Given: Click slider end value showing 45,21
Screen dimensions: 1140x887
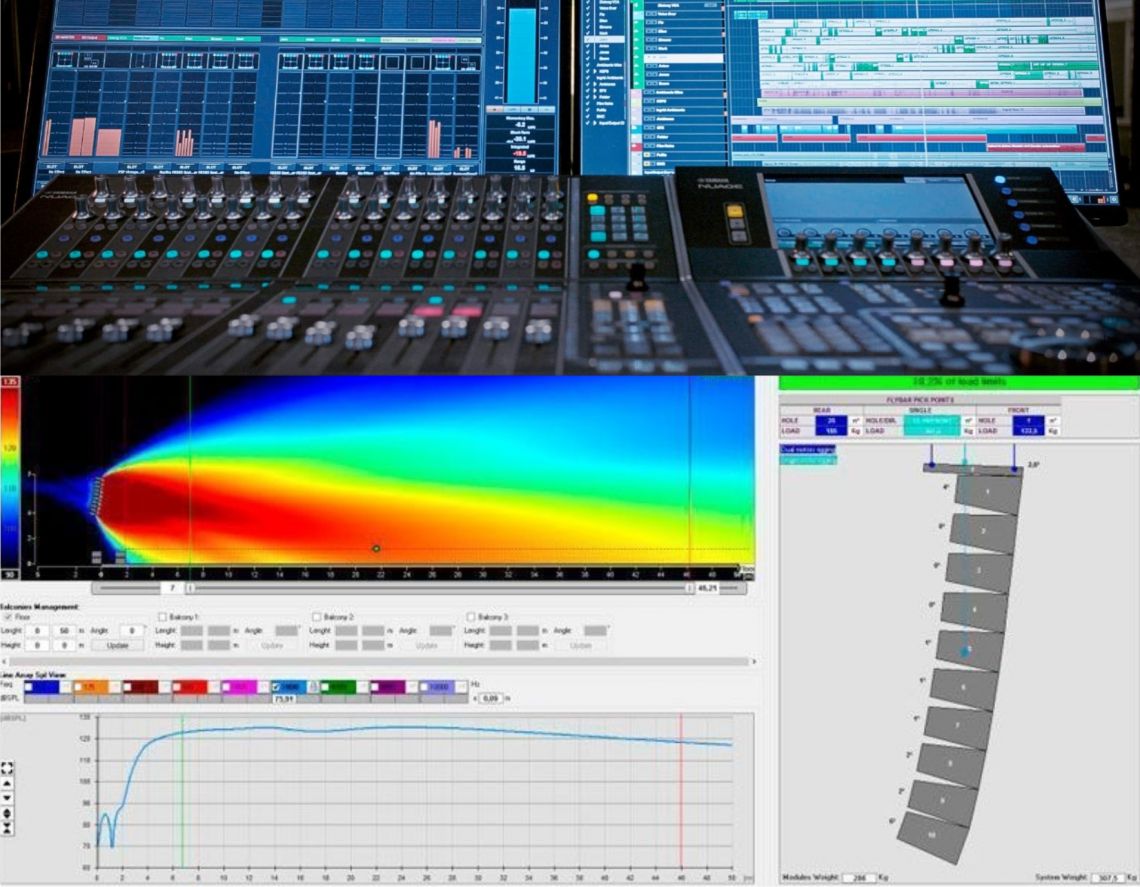Looking at the screenshot, I should (707, 588).
